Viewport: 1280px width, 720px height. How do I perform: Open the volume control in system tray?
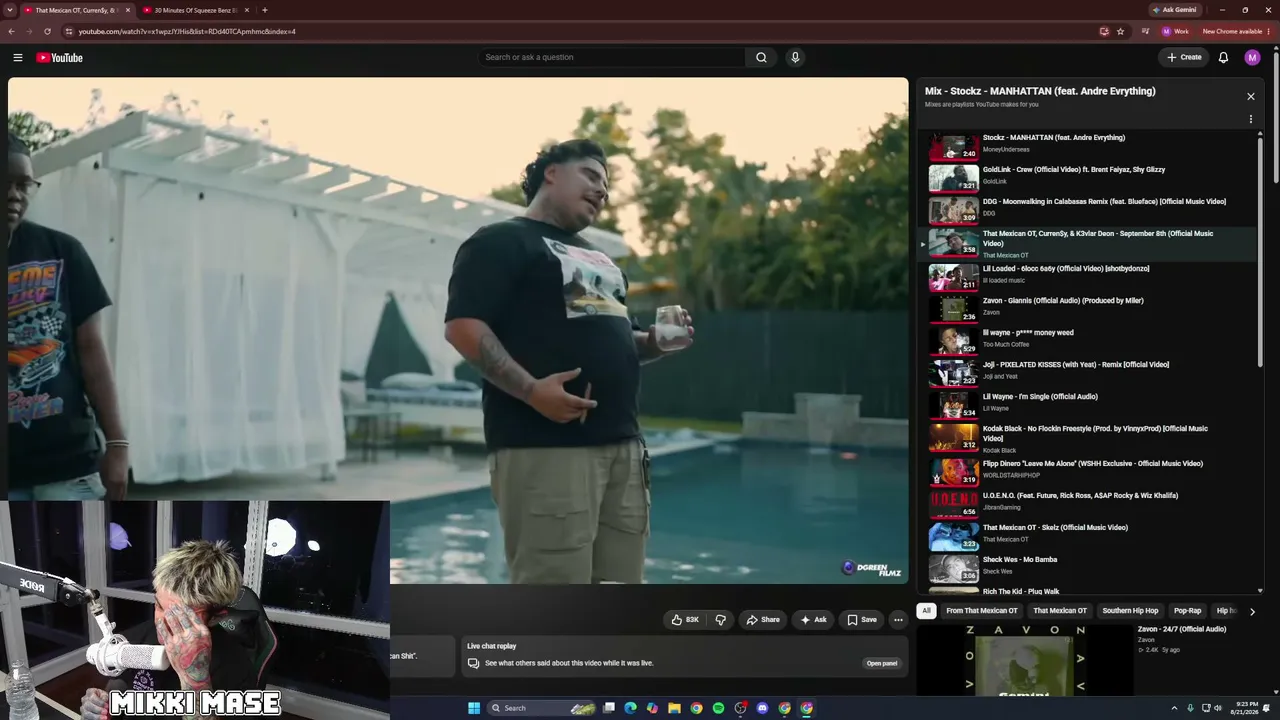pos(1218,708)
